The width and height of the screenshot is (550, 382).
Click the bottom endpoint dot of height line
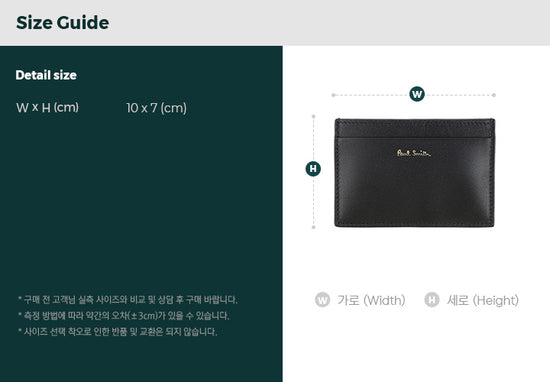tap(314, 227)
